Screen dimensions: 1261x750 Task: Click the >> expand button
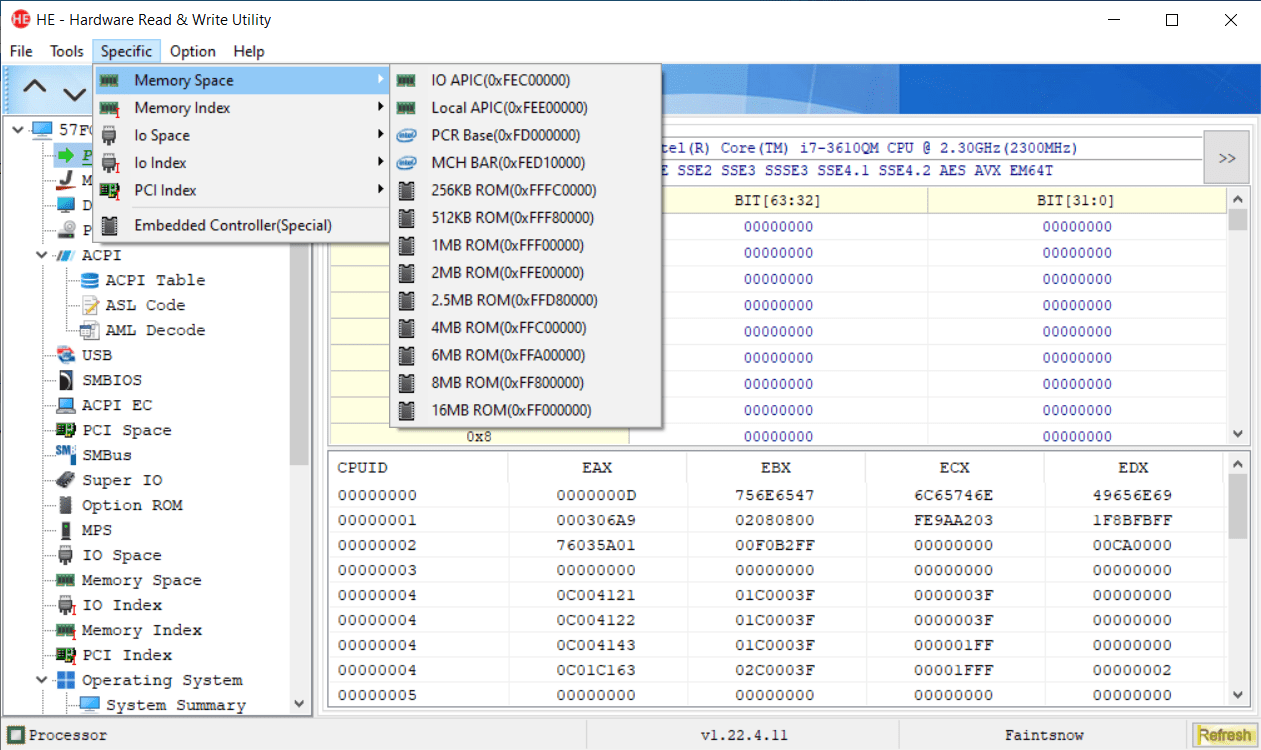coord(1227,157)
